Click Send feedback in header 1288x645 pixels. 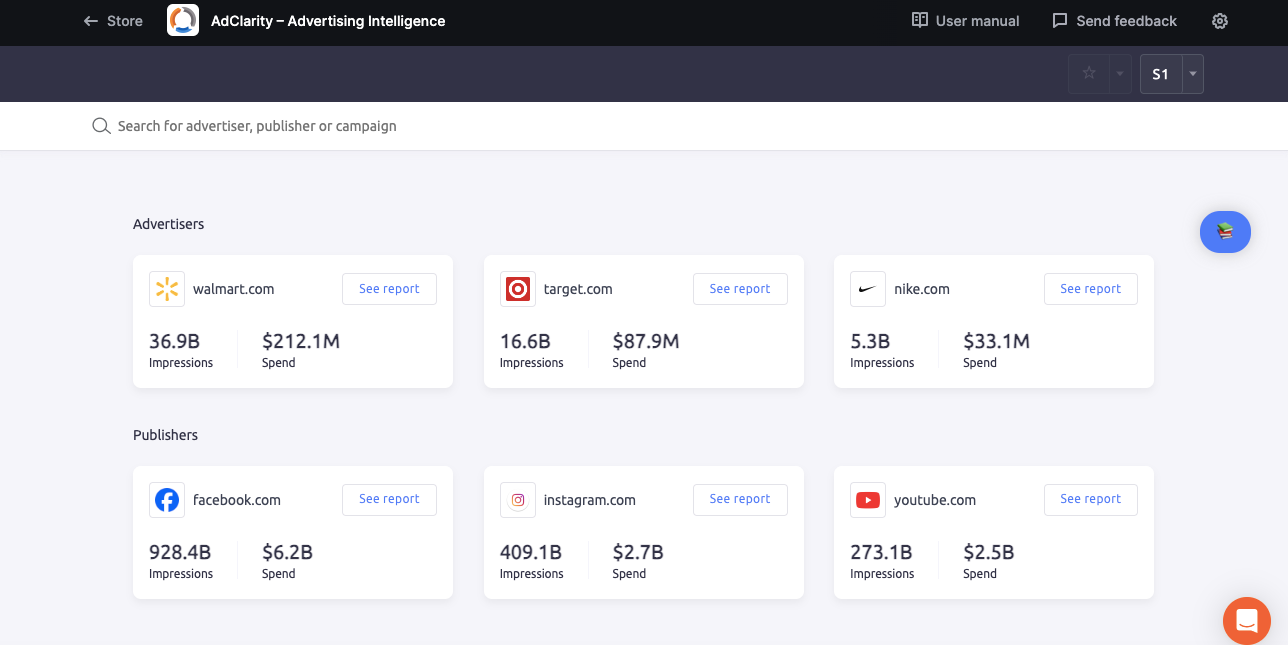pyautogui.click(x=1114, y=21)
